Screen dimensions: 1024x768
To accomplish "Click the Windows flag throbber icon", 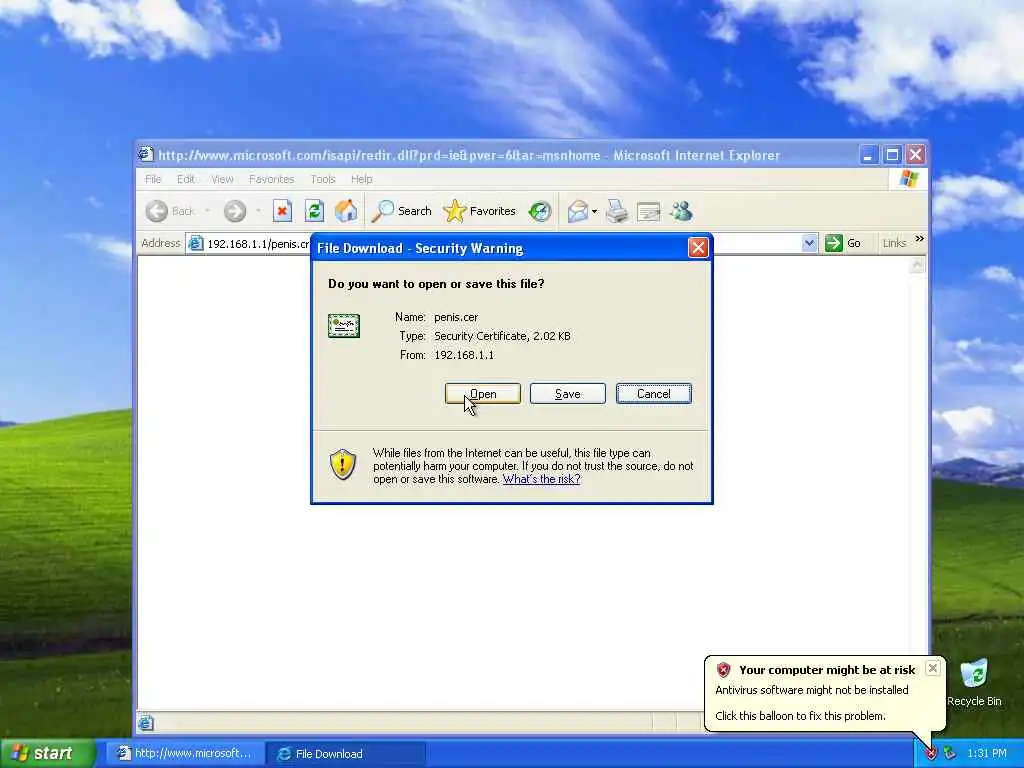I will point(908,178).
